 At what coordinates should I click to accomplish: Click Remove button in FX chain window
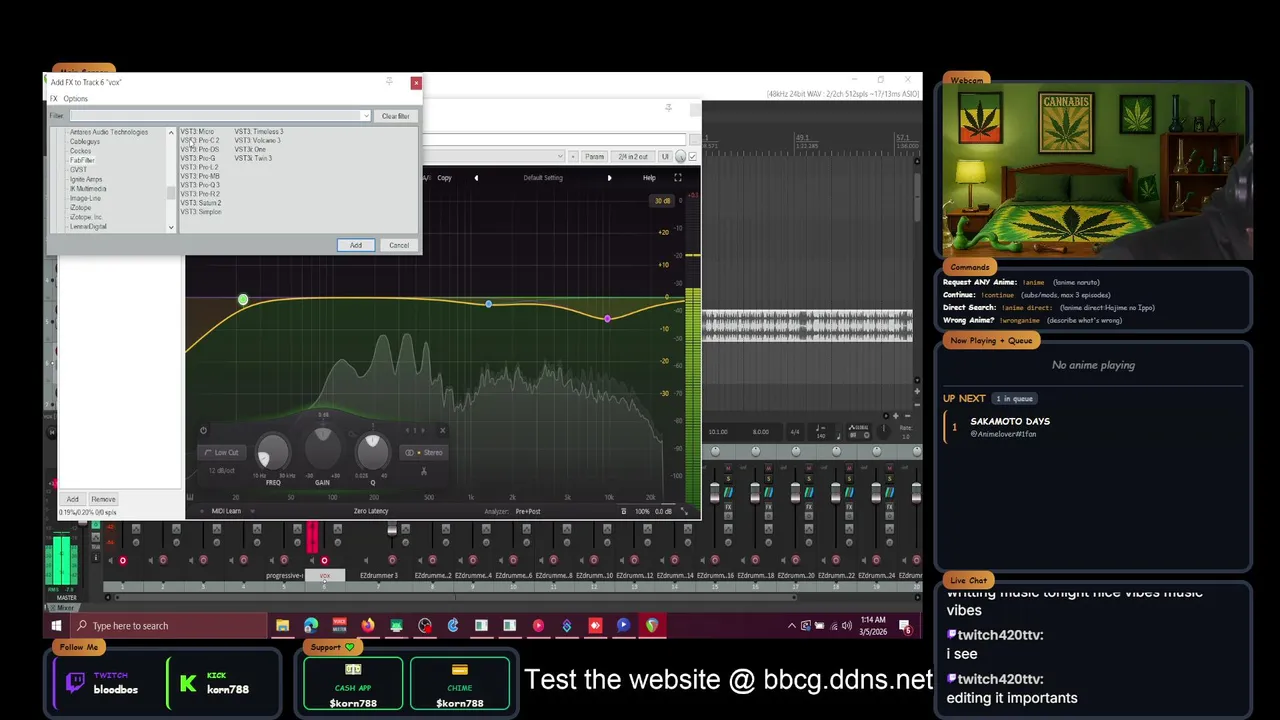[103, 499]
